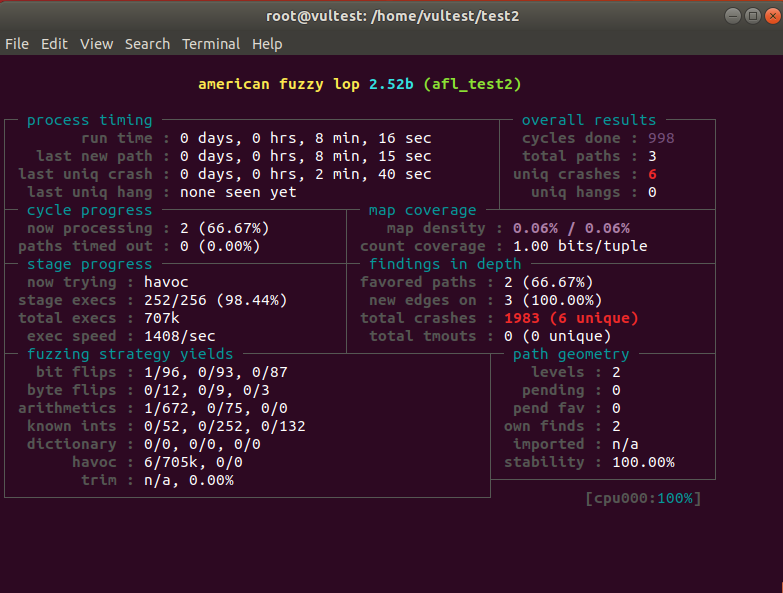Click the havoc yields value '6/705k, 0/0'
The image size is (783, 593).
193,462
